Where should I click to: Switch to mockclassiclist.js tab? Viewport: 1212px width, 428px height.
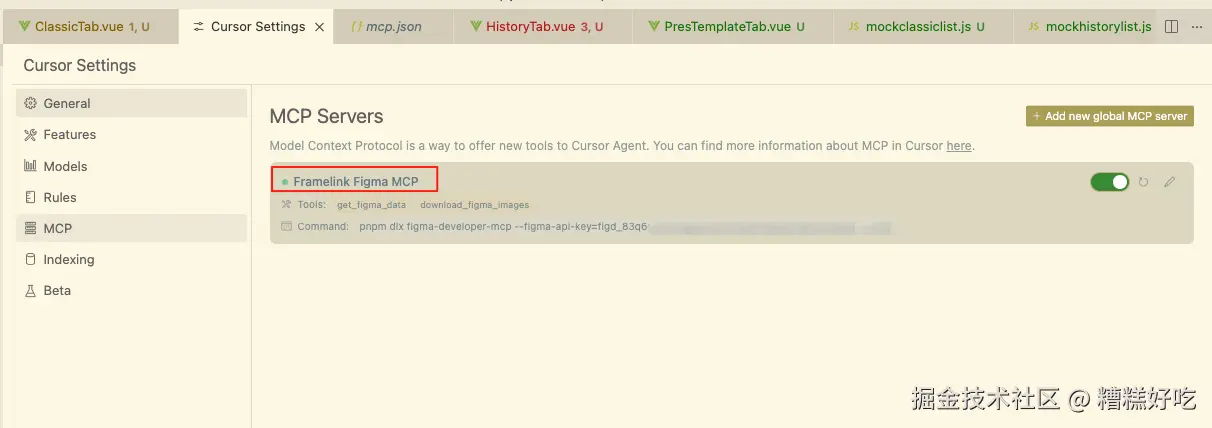click(x=924, y=27)
